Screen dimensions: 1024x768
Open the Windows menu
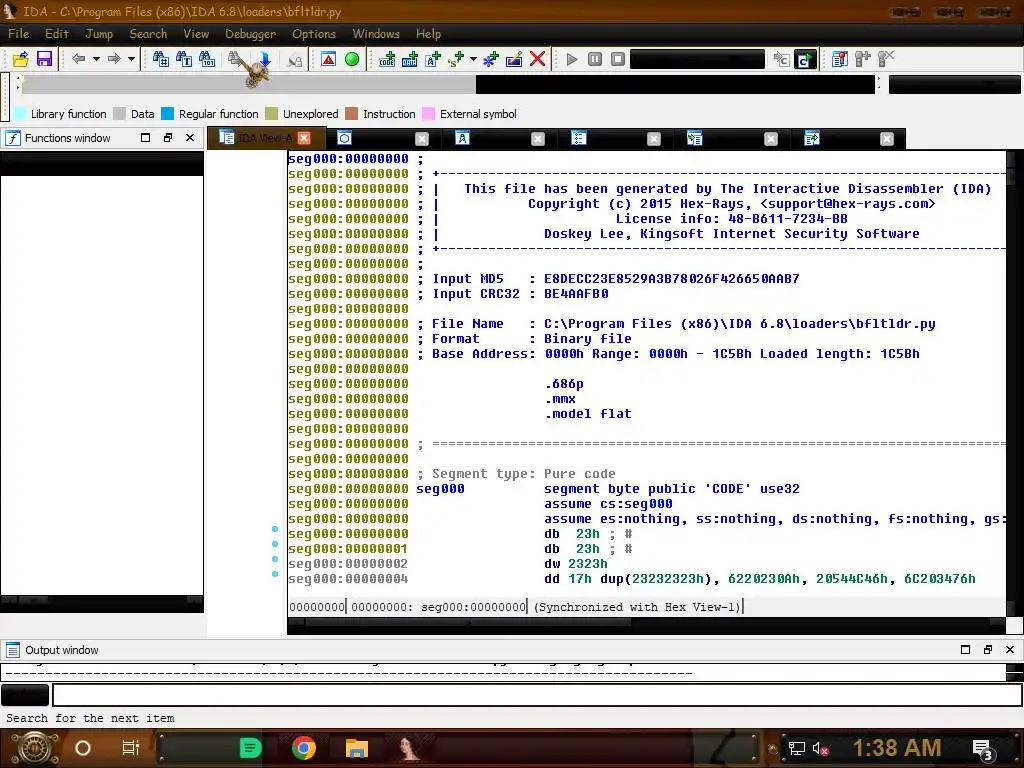376,34
